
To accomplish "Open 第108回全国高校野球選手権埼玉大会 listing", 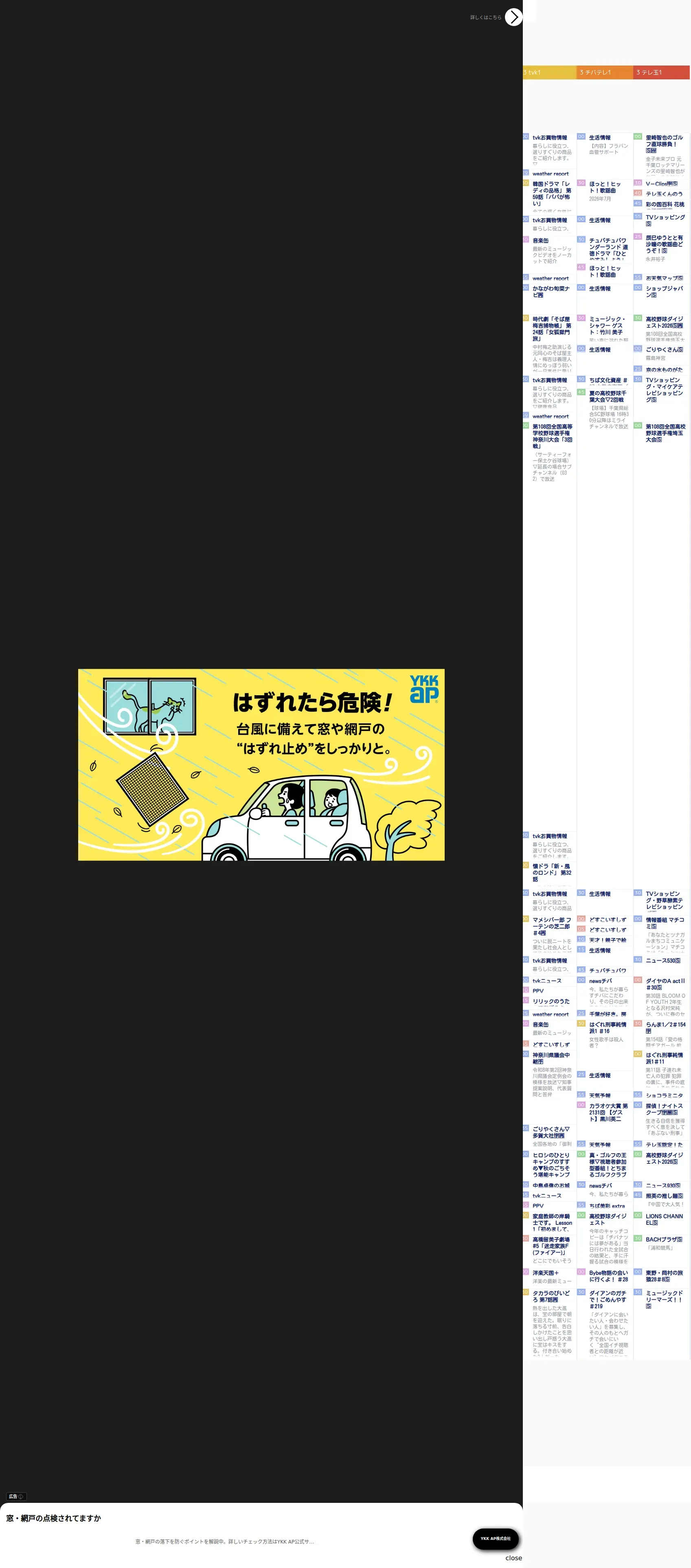I will pos(665,433).
